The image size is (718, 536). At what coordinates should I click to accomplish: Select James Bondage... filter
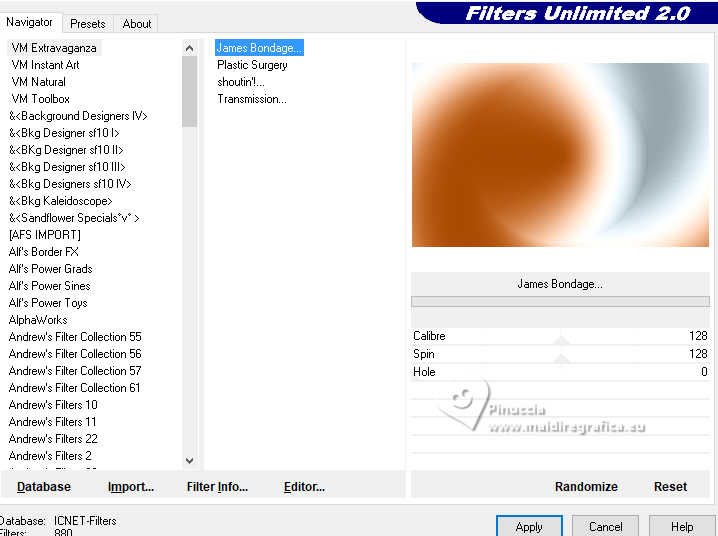(259, 48)
